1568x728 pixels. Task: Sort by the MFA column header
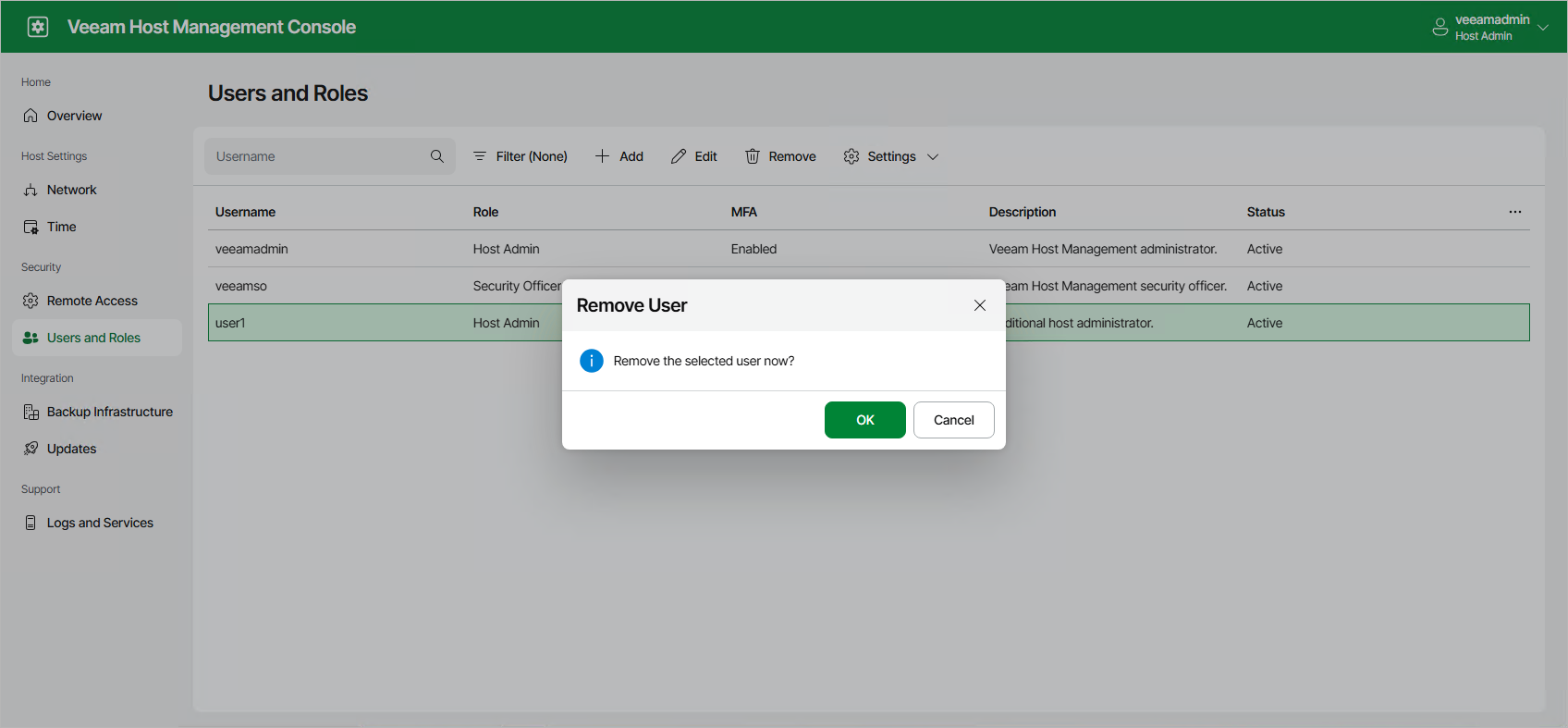coord(743,212)
